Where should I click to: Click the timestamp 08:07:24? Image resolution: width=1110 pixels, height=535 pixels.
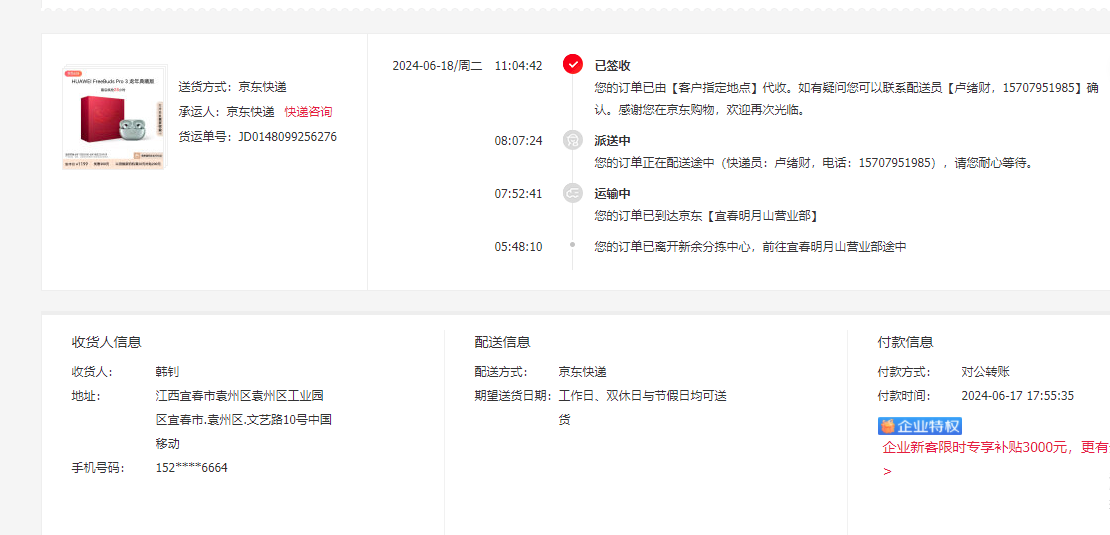tap(518, 140)
